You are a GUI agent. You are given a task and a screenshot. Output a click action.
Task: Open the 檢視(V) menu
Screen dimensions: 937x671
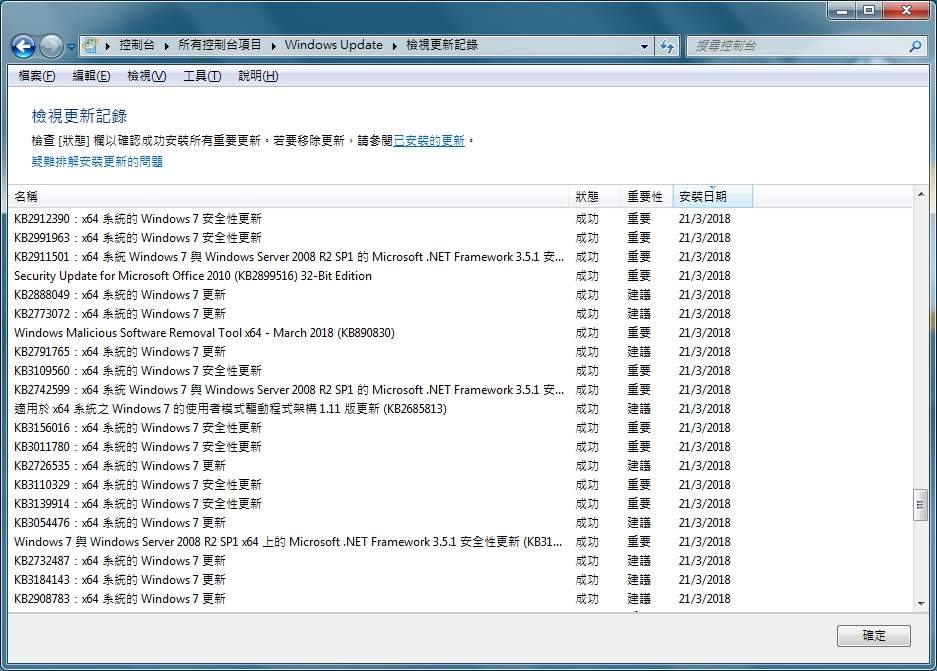146,76
